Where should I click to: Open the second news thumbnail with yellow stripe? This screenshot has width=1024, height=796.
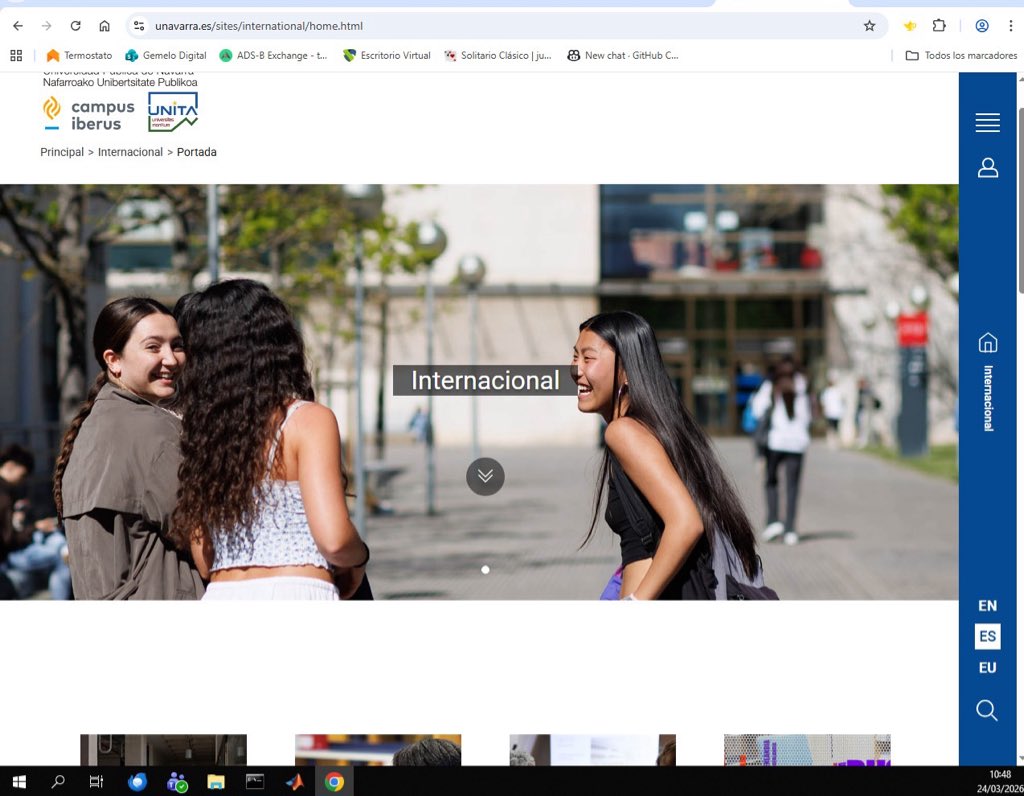tap(378, 750)
